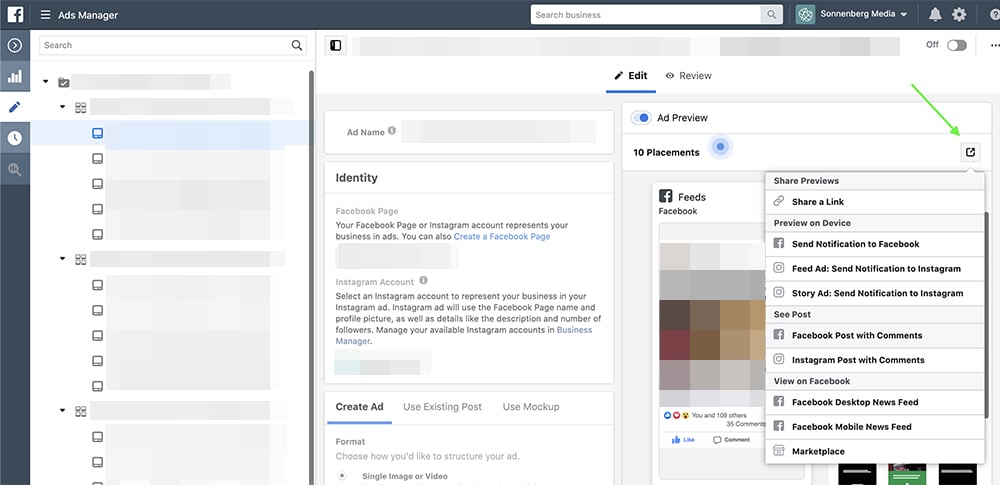Click the search magnifier in business search
The height and width of the screenshot is (485, 1000).
tap(771, 15)
